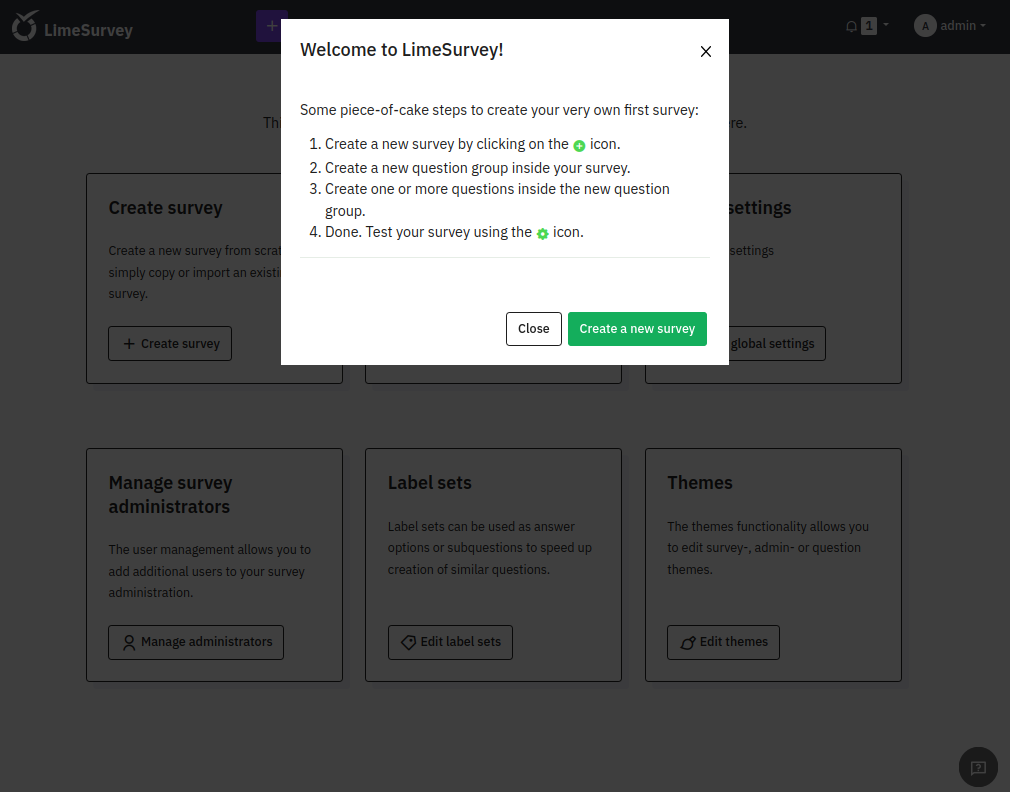Click the Manage survey administrators heading

point(170,495)
